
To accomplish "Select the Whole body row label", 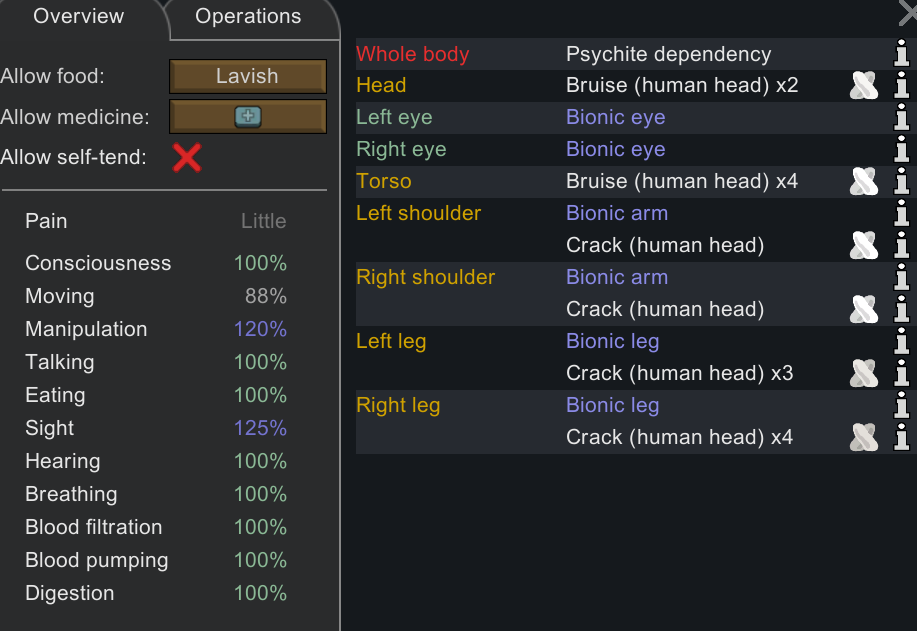I will pyautogui.click(x=413, y=54).
